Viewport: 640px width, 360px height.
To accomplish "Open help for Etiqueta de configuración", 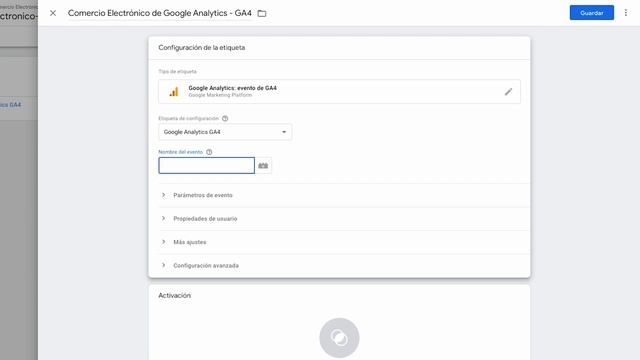I will coord(225,118).
